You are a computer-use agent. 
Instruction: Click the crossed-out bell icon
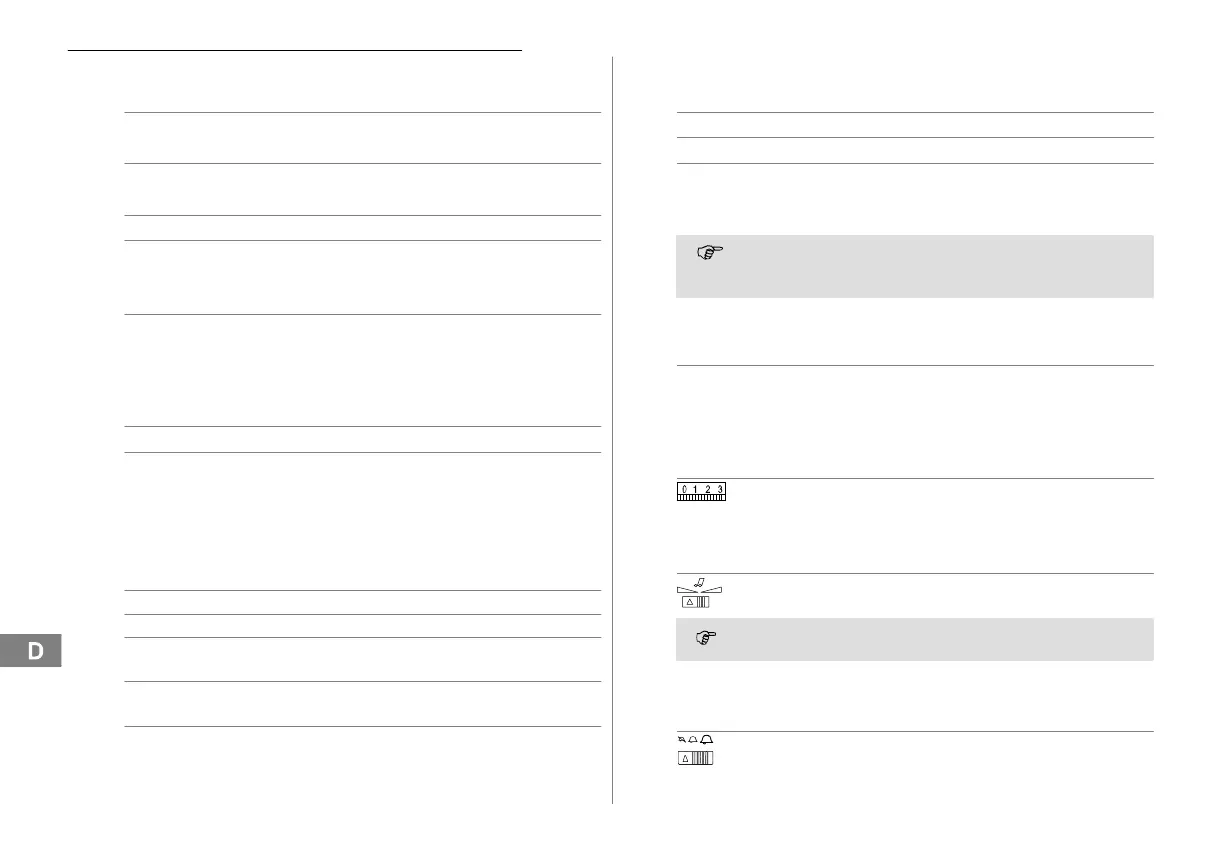(680, 739)
